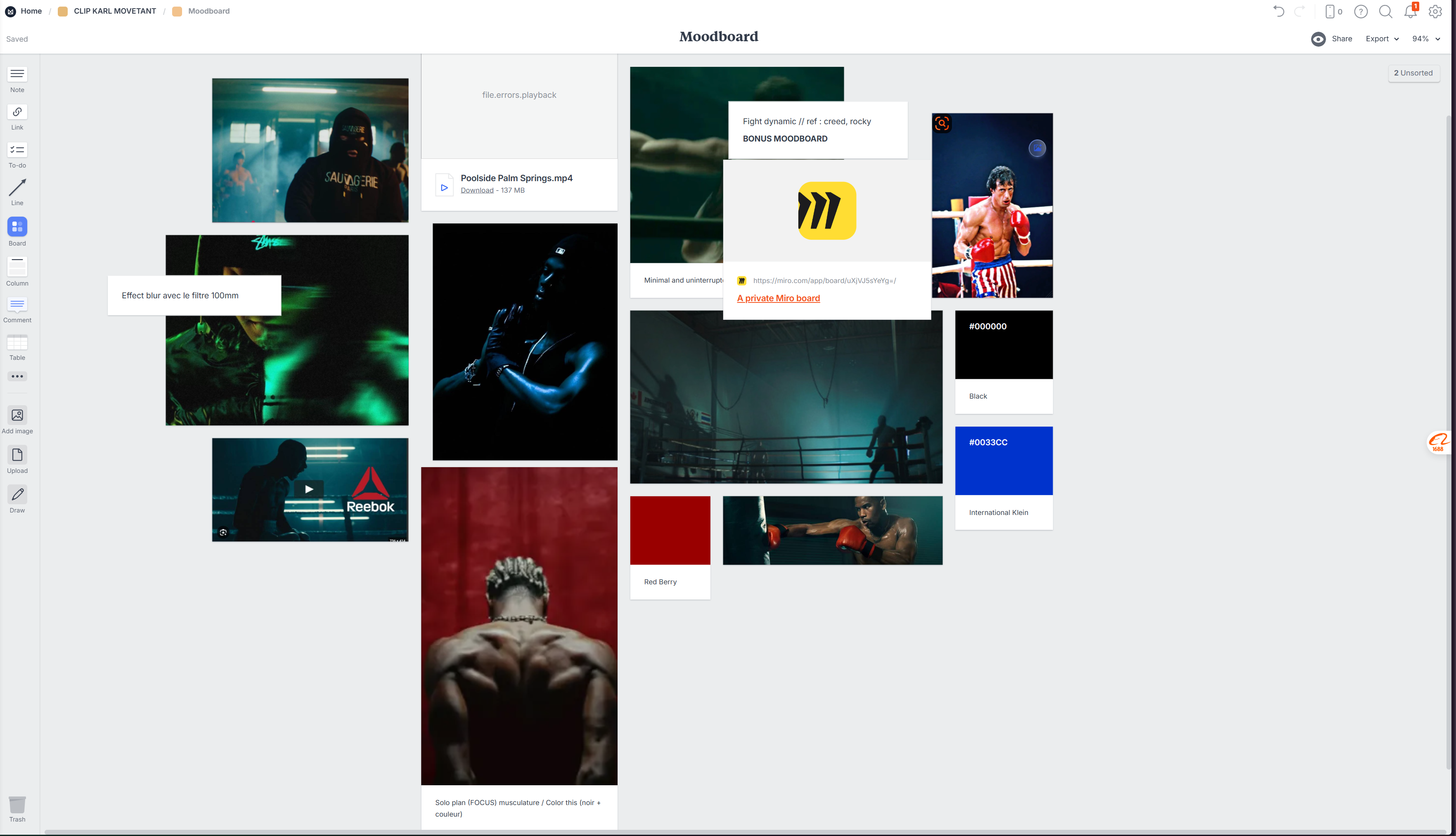Open the Export dropdown
Viewport: 1456px width, 836px height.
pos(1382,39)
